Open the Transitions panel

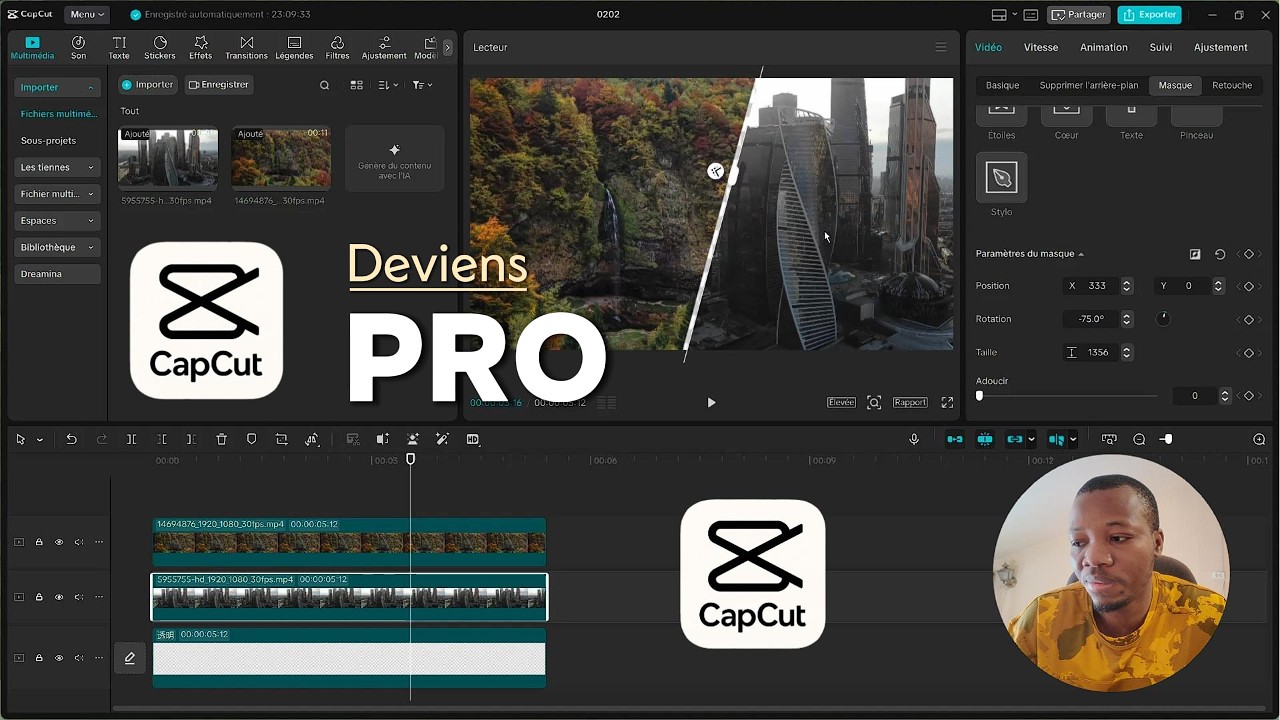point(246,48)
